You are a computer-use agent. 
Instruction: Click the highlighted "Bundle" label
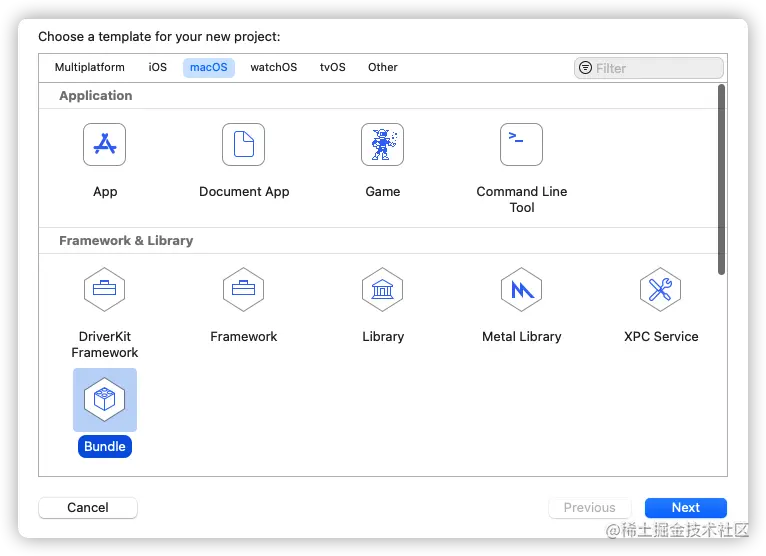[x=105, y=447]
